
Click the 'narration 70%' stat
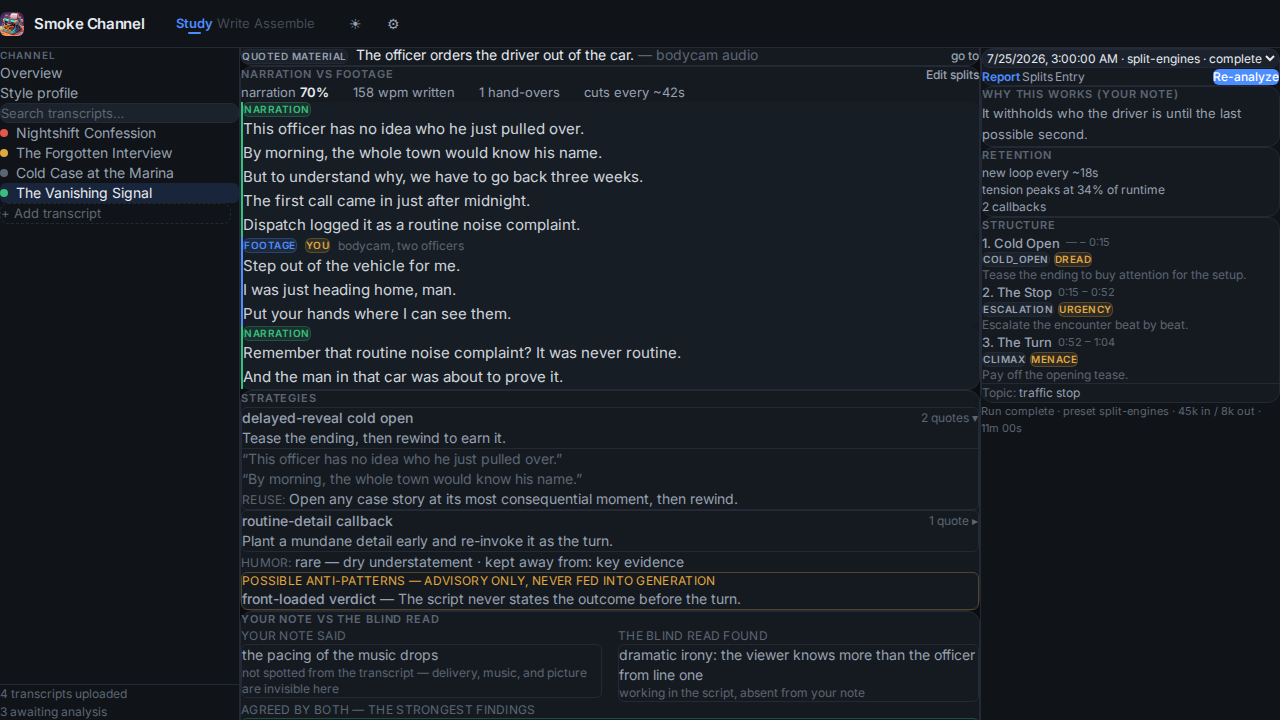click(x=285, y=92)
